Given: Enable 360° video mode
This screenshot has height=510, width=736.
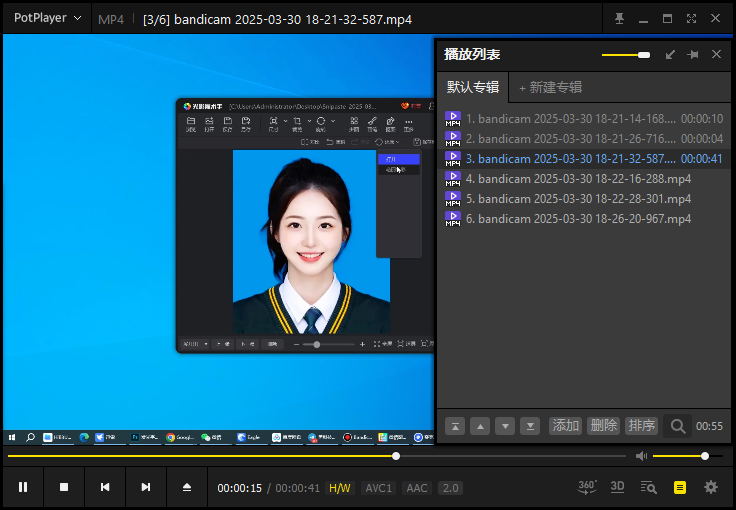Looking at the screenshot, I should [x=587, y=487].
